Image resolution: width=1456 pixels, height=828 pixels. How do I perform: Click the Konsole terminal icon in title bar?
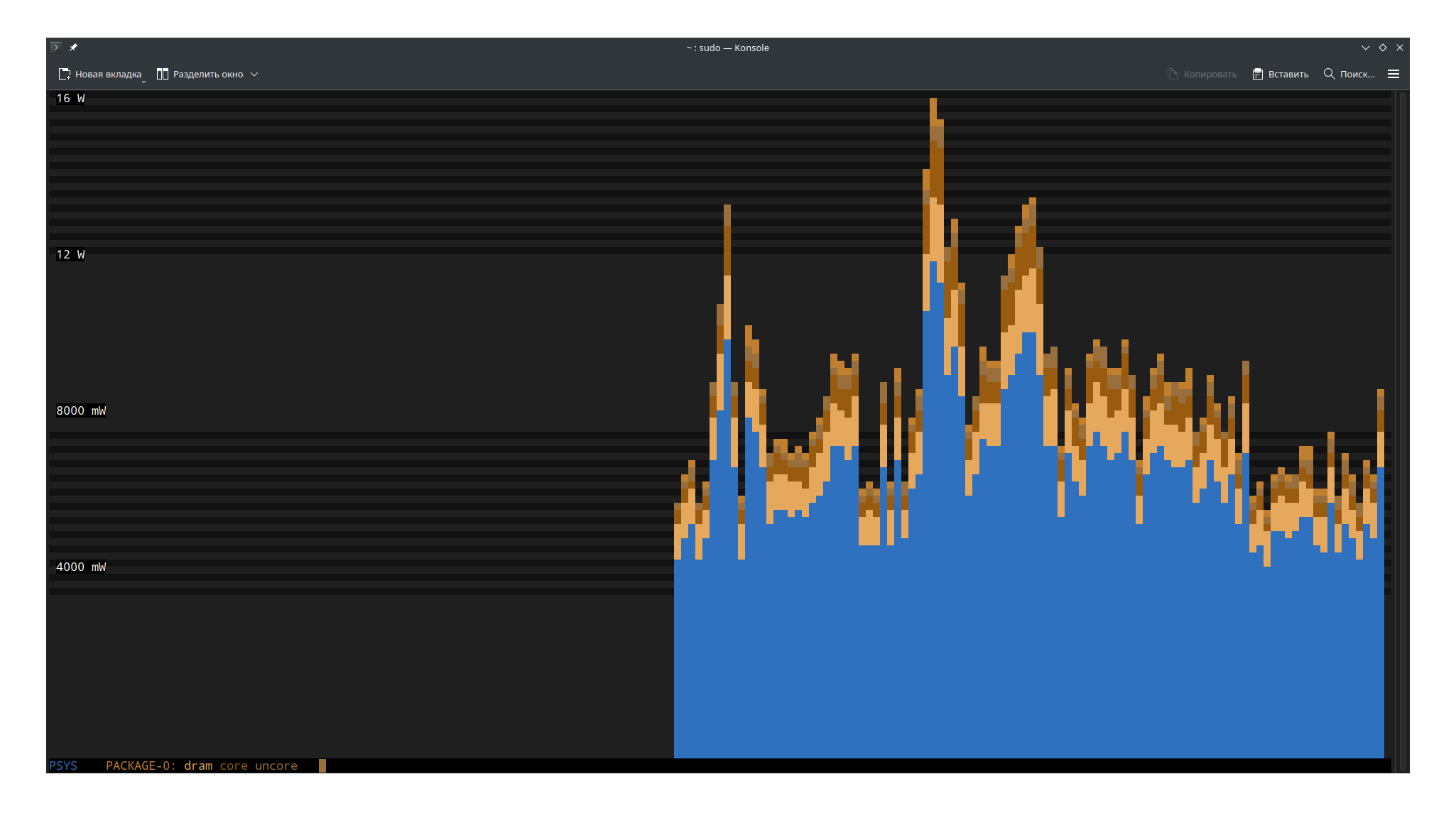point(56,48)
